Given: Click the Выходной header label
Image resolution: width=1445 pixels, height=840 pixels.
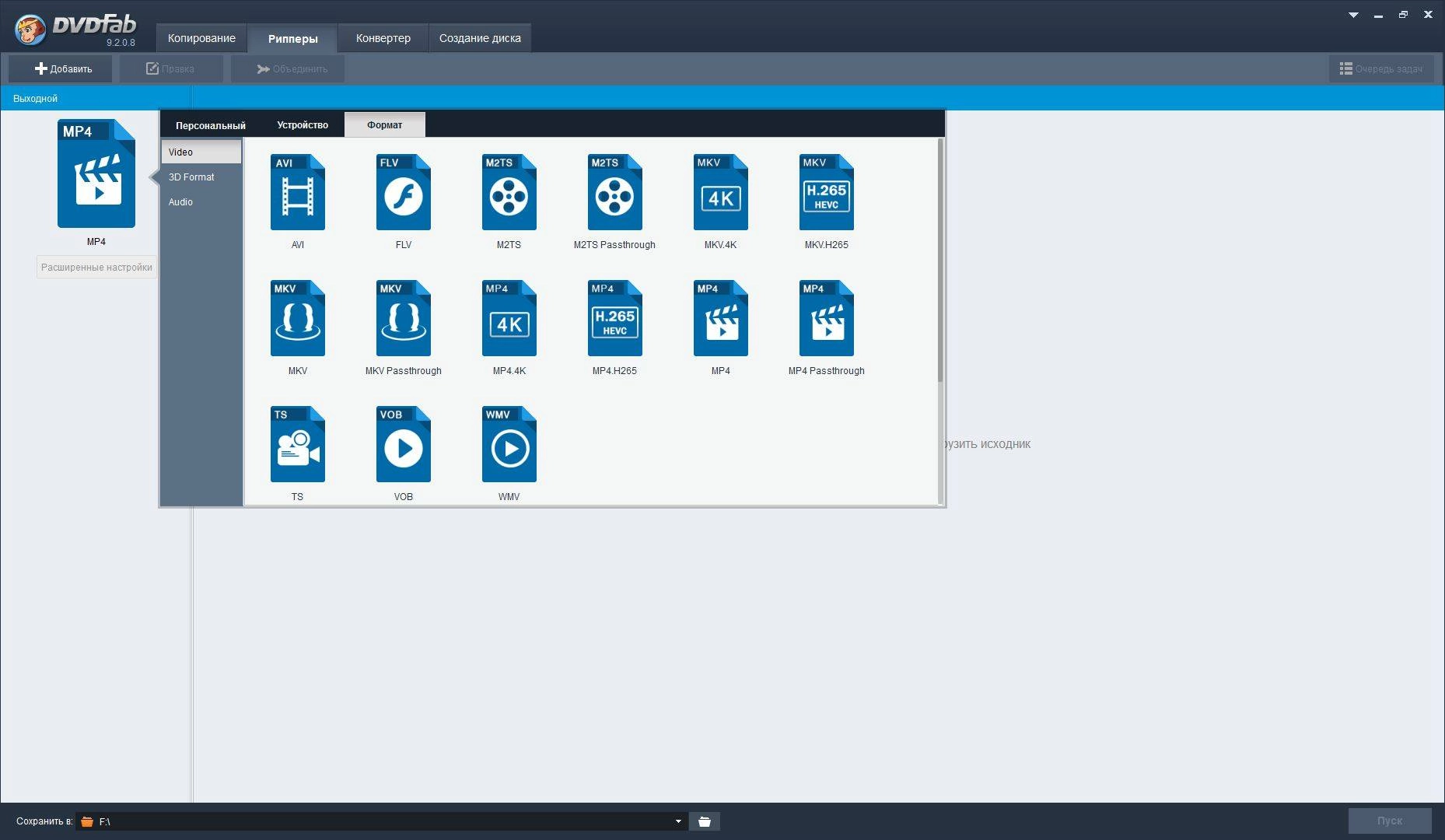Looking at the screenshot, I should coord(35,98).
